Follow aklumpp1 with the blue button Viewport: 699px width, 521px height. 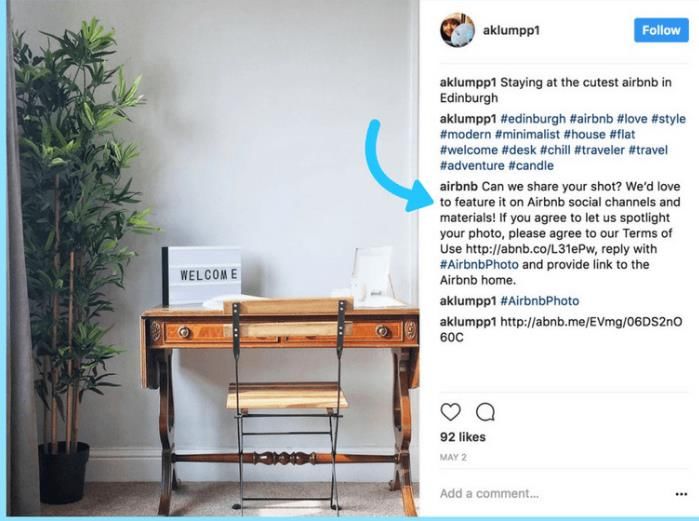[661, 30]
